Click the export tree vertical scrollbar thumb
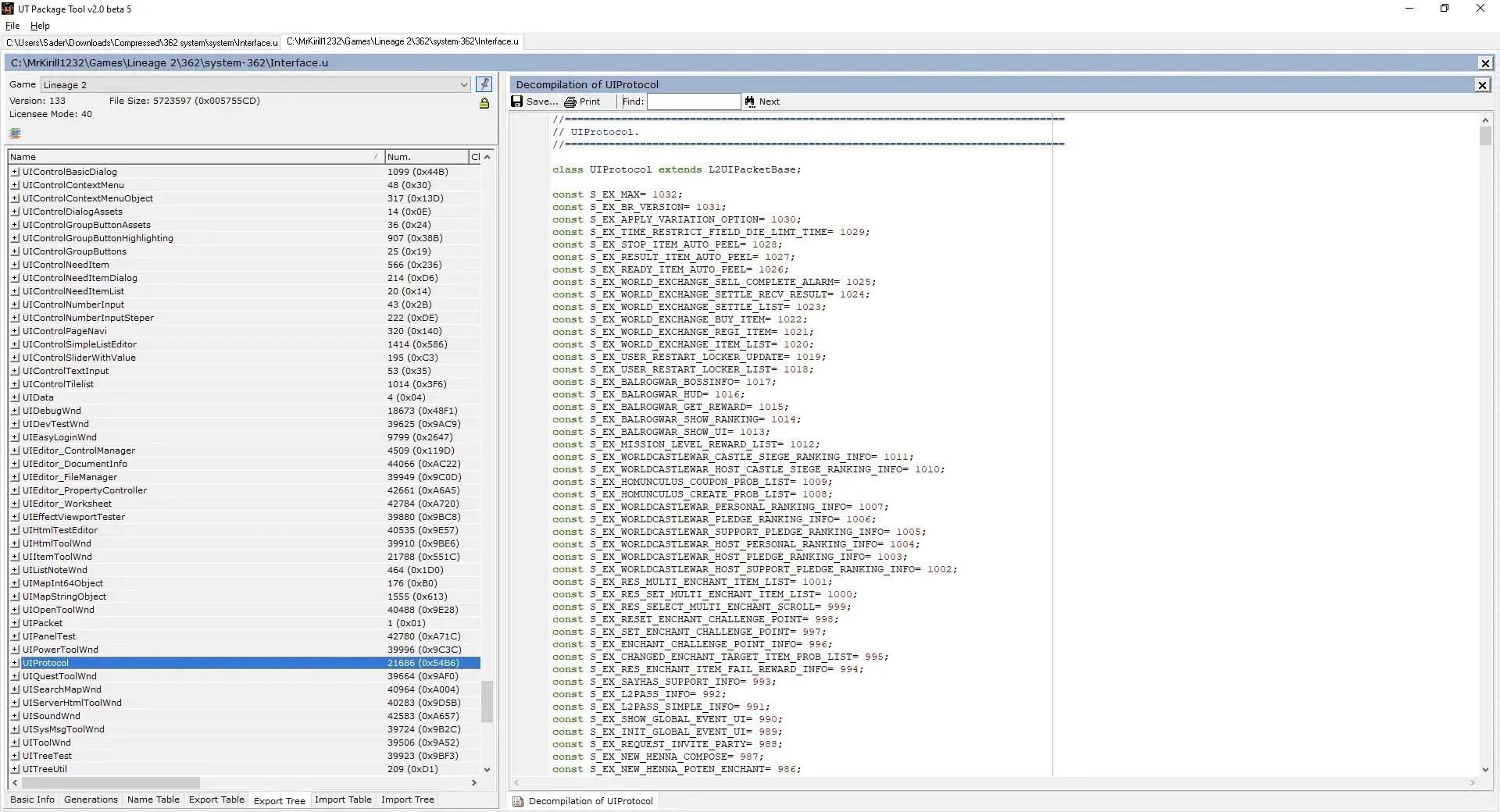1500x812 pixels. (487, 702)
